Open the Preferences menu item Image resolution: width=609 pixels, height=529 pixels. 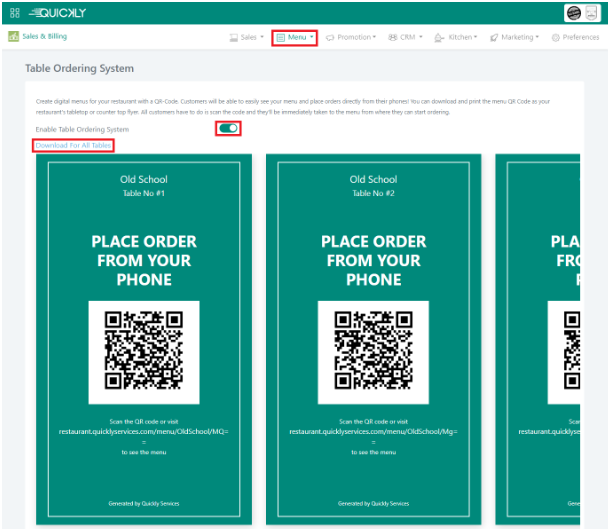[581, 37]
